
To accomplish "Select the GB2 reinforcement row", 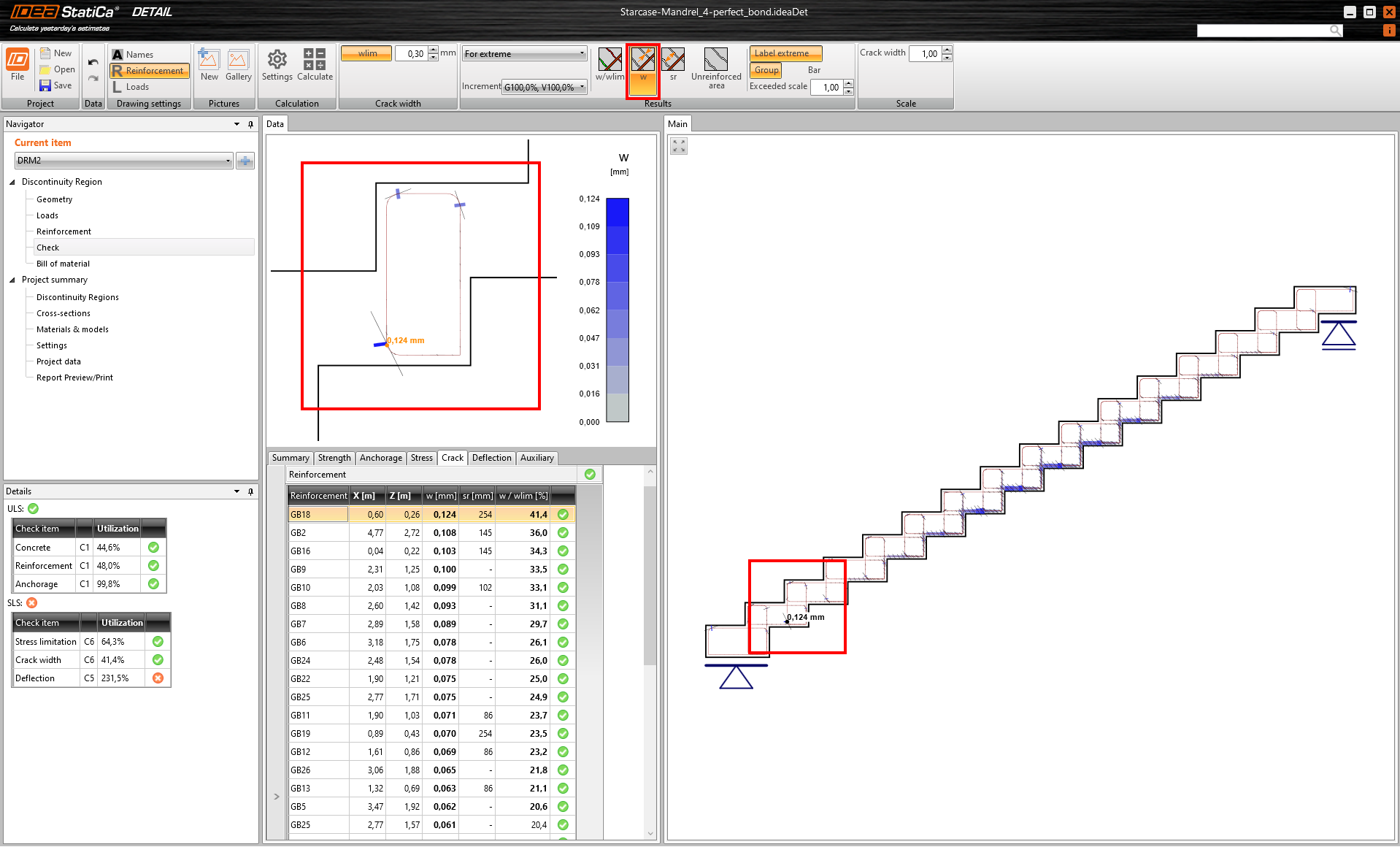I will [x=318, y=533].
